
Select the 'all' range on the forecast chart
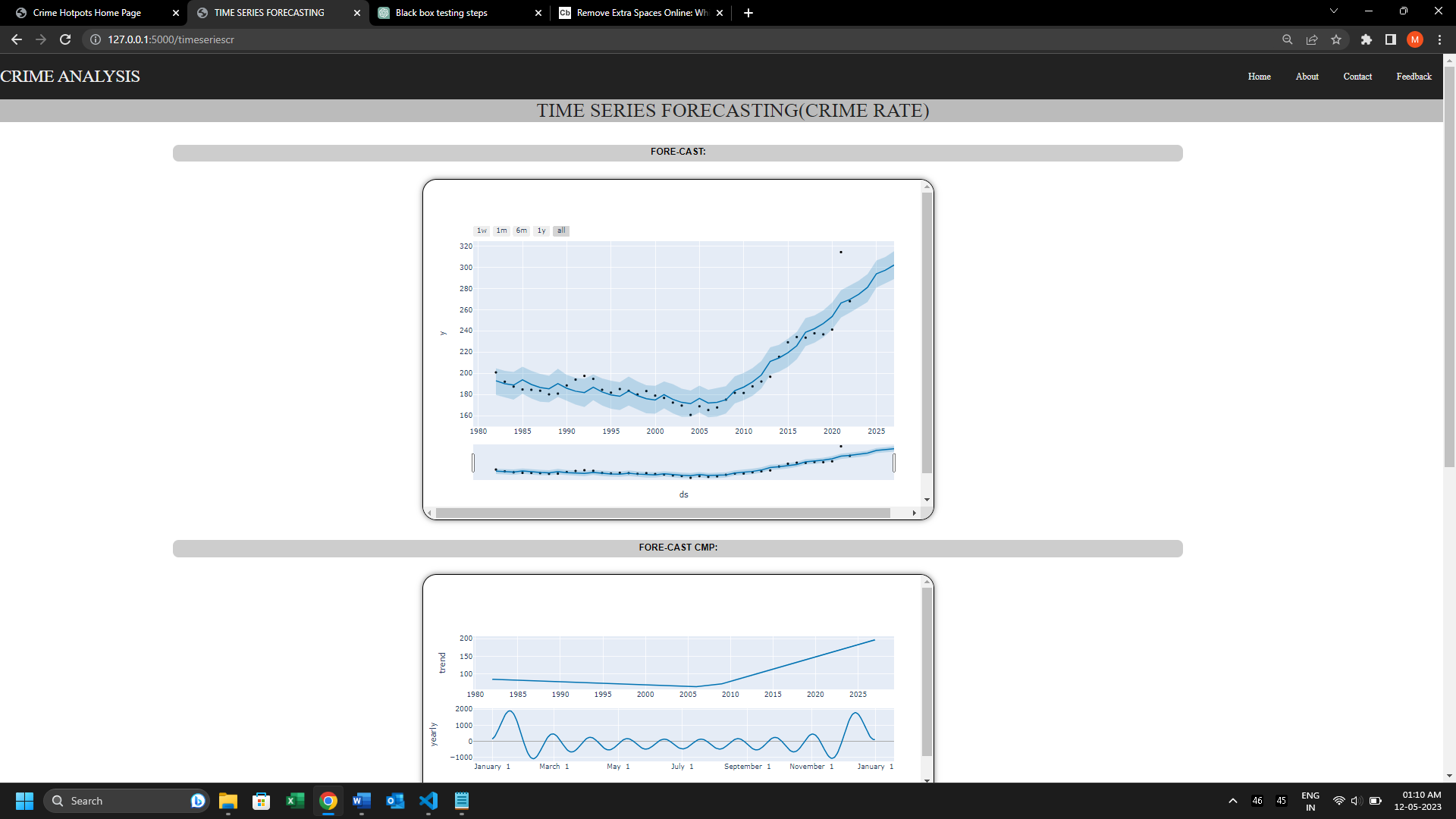tap(560, 231)
